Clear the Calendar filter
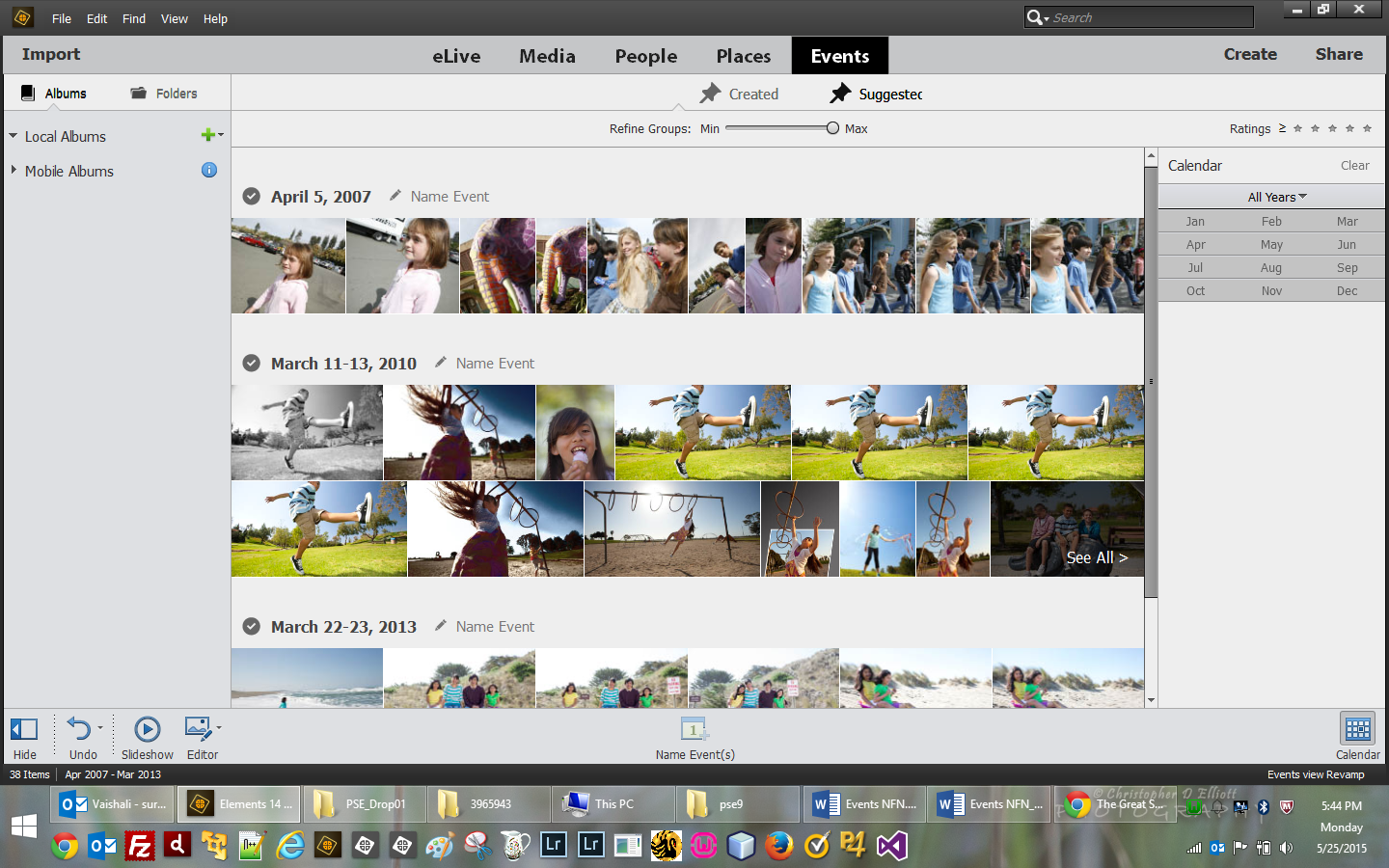Viewport: 1389px width, 868px height. point(1354,165)
